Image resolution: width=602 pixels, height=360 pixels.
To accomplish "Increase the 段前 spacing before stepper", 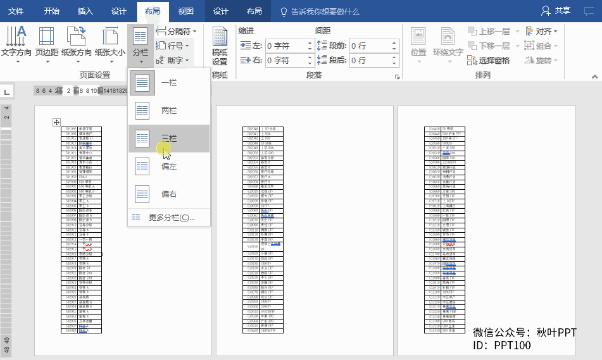I will click(x=394, y=43).
